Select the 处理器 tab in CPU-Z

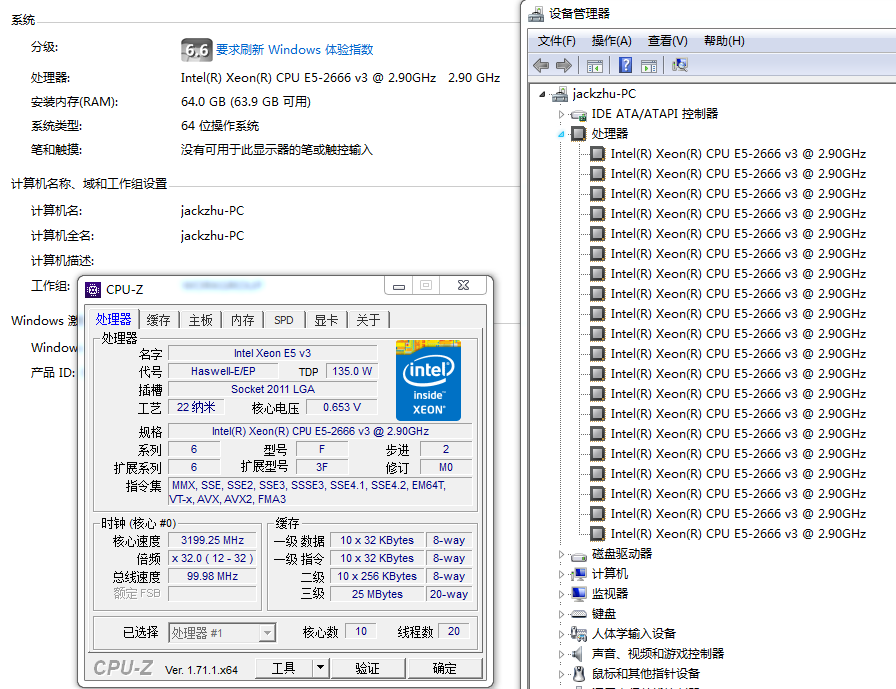[x=113, y=319]
